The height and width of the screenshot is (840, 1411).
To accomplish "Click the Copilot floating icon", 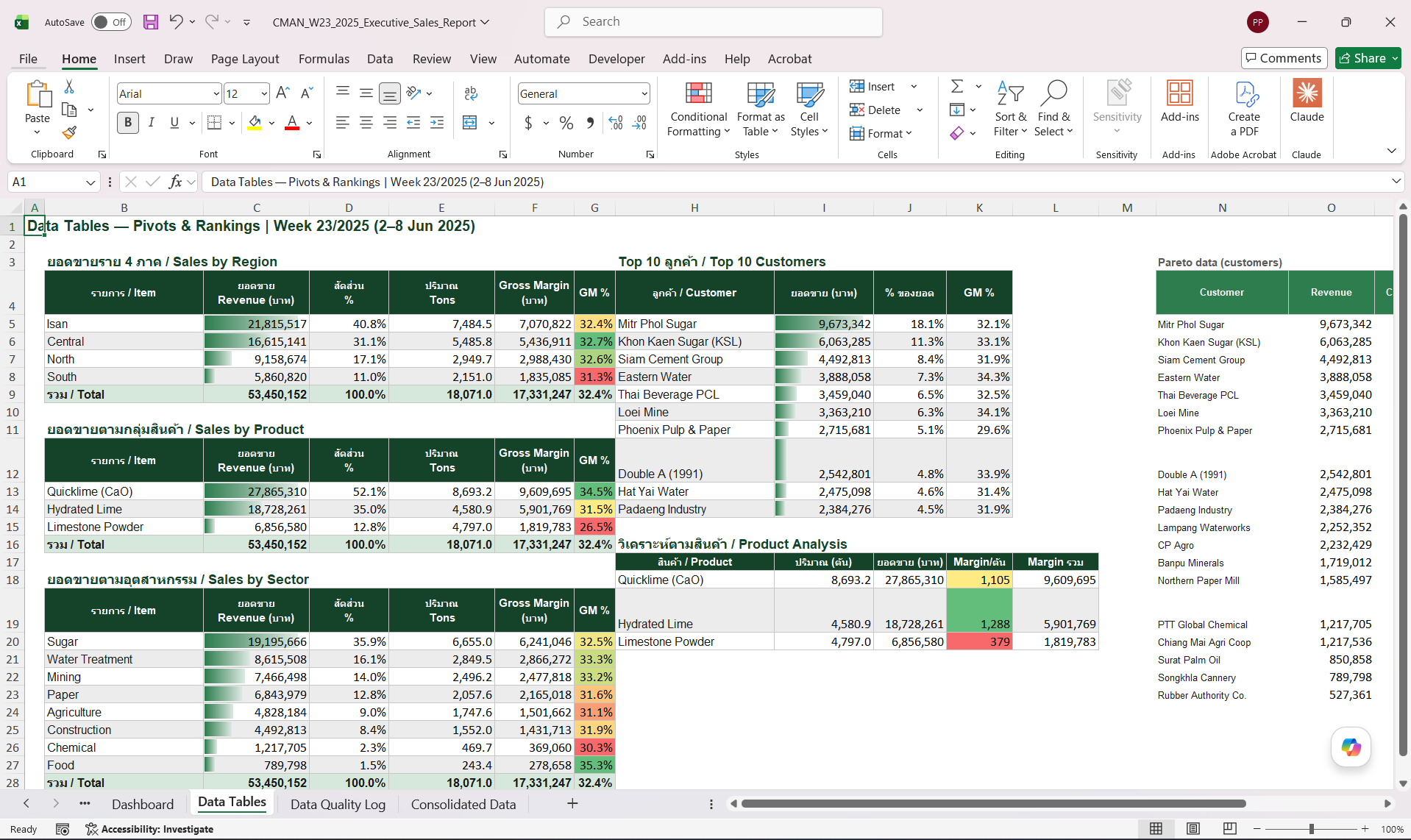I will (x=1351, y=747).
